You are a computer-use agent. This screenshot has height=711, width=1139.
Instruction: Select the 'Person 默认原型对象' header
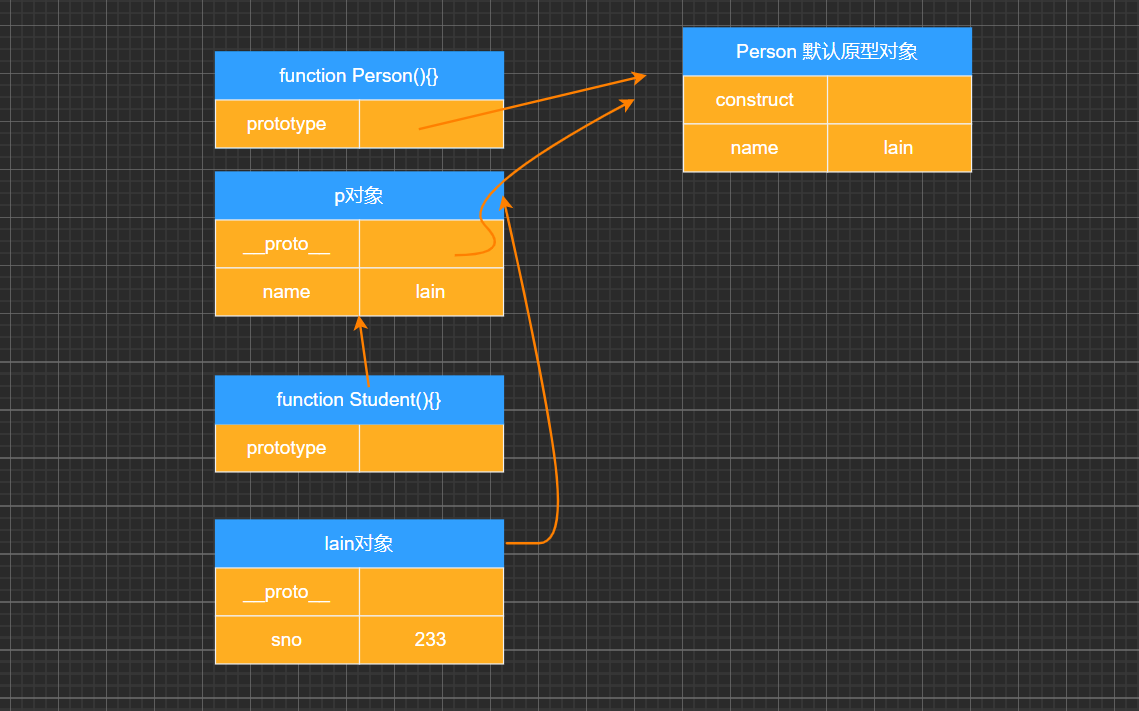826,51
